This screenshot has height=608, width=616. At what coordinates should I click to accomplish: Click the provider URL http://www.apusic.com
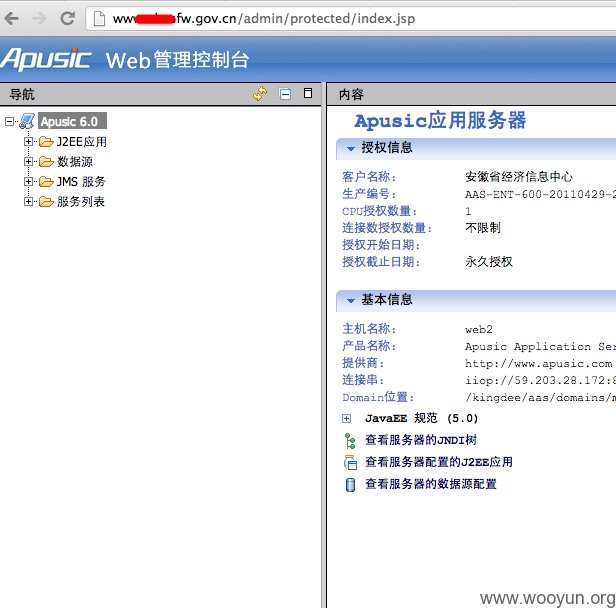coord(539,363)
